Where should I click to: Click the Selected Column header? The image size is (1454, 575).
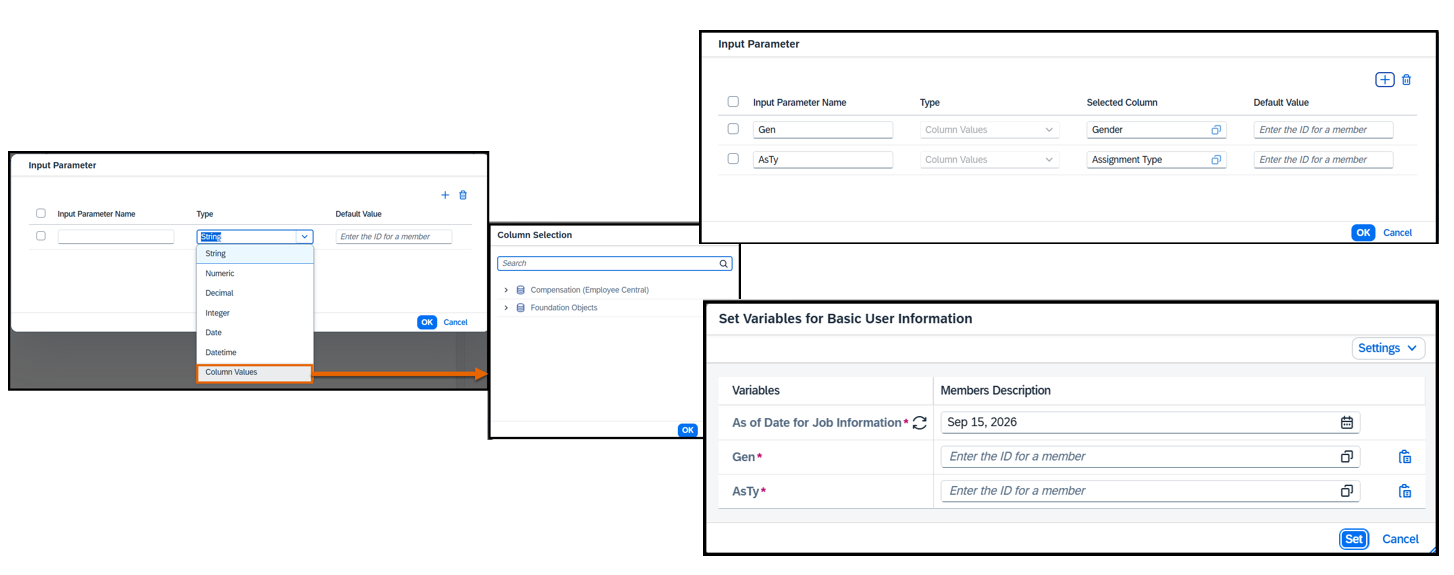(x=1122, y=102)
